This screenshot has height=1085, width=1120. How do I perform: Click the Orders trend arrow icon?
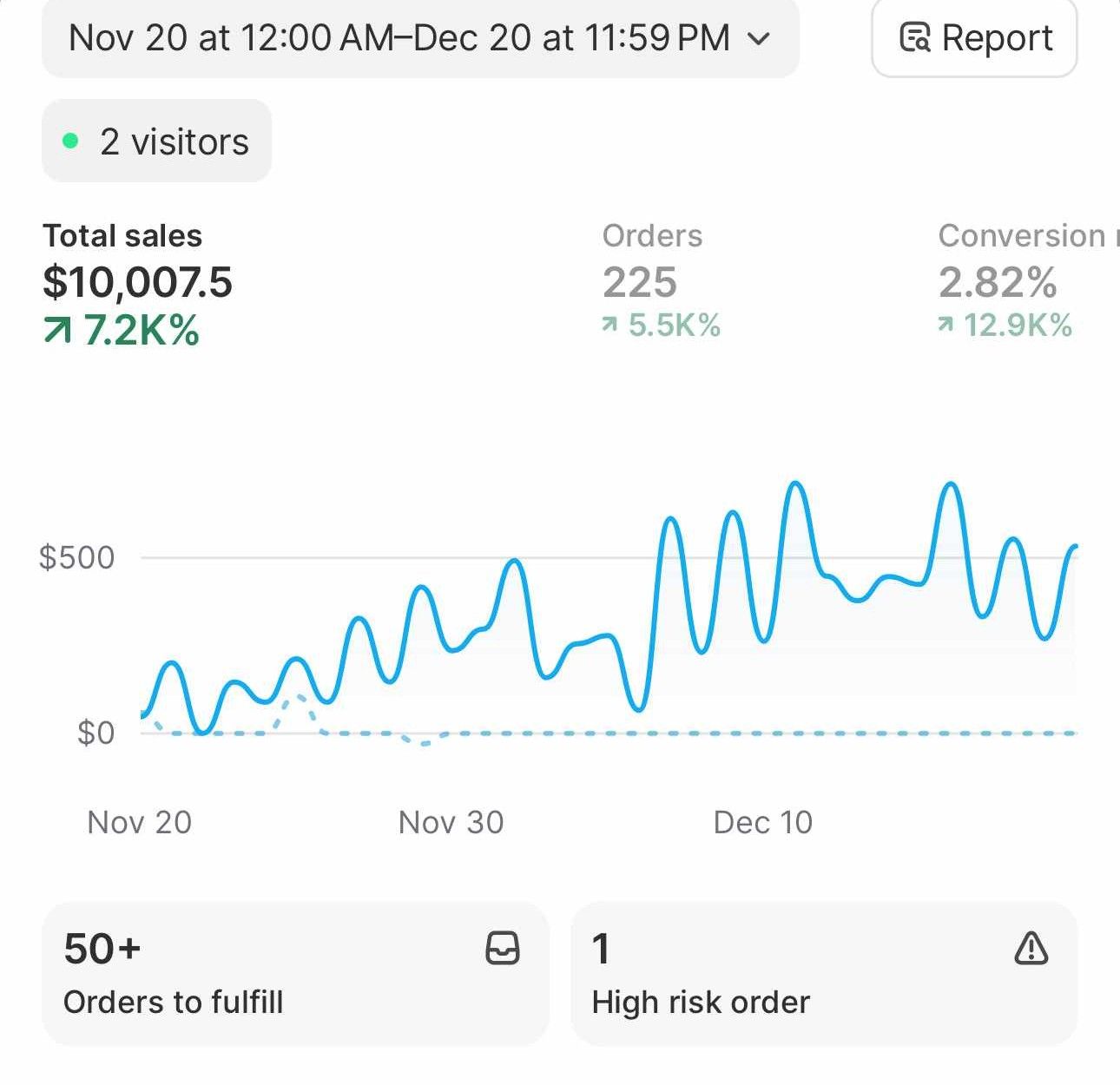609,326
